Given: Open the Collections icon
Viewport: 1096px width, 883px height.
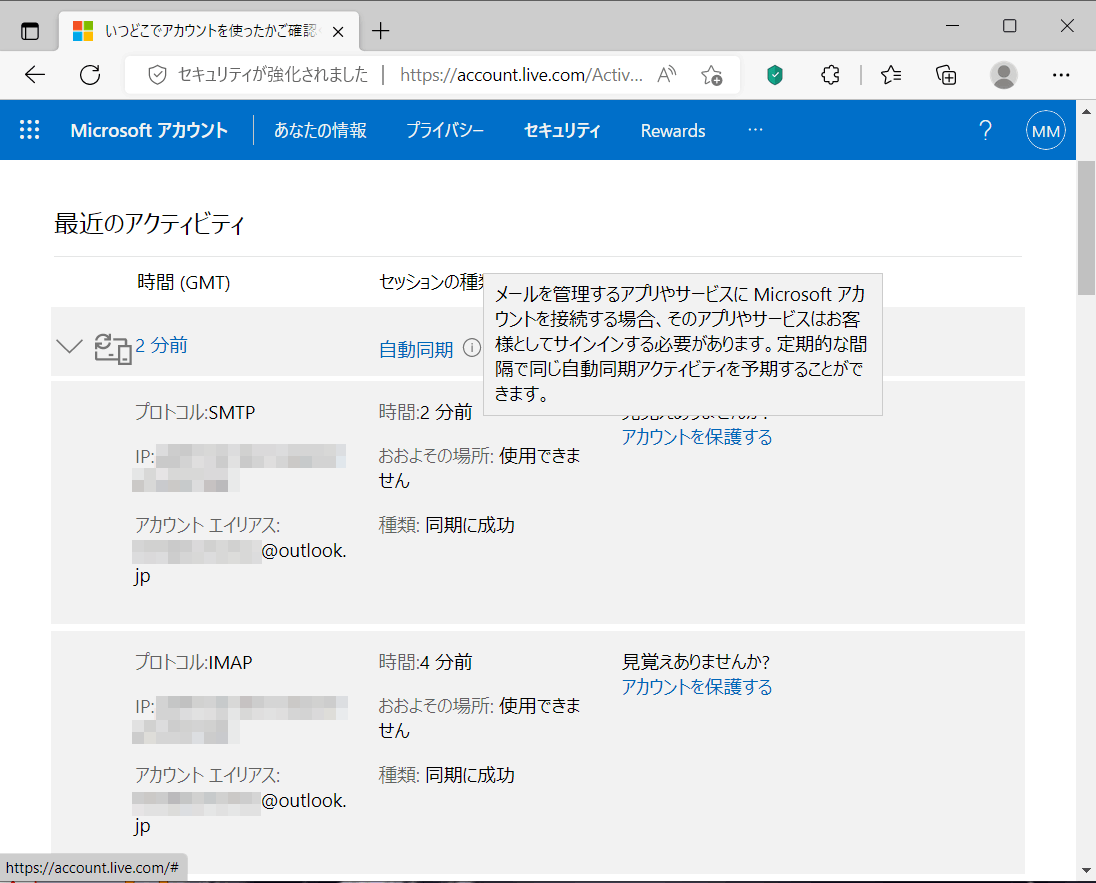Looking at the screenshot, I should [x=946, y=75].
